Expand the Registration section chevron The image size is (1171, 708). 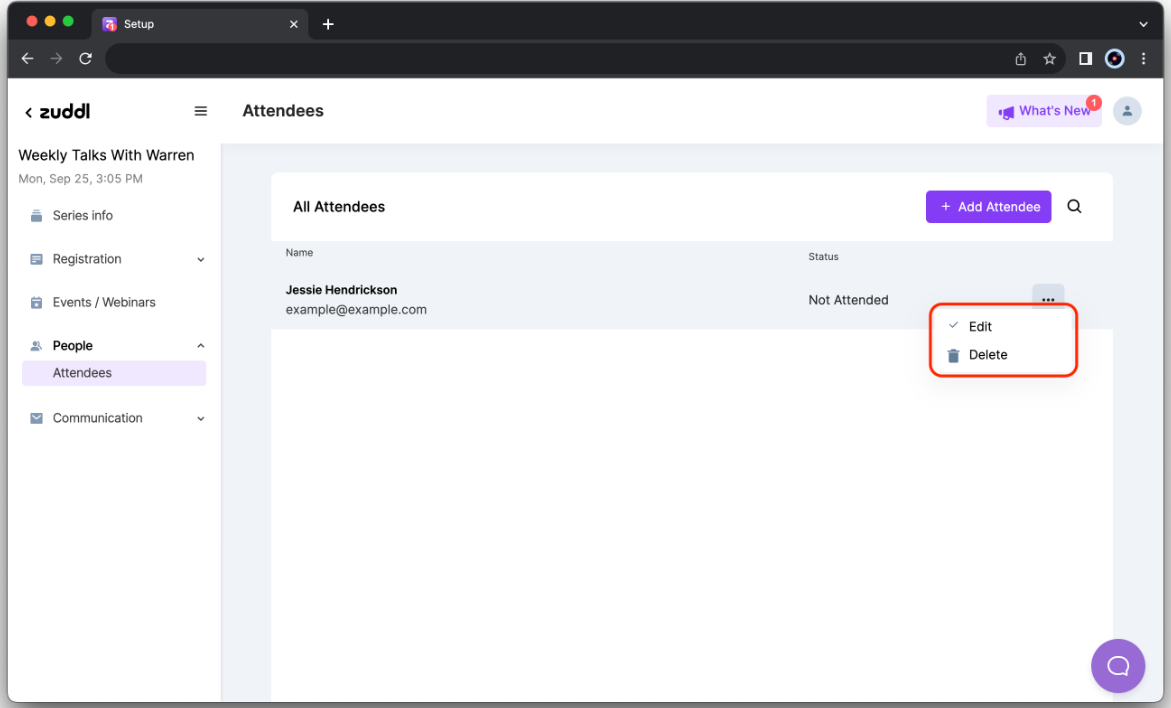coord(200,260)
